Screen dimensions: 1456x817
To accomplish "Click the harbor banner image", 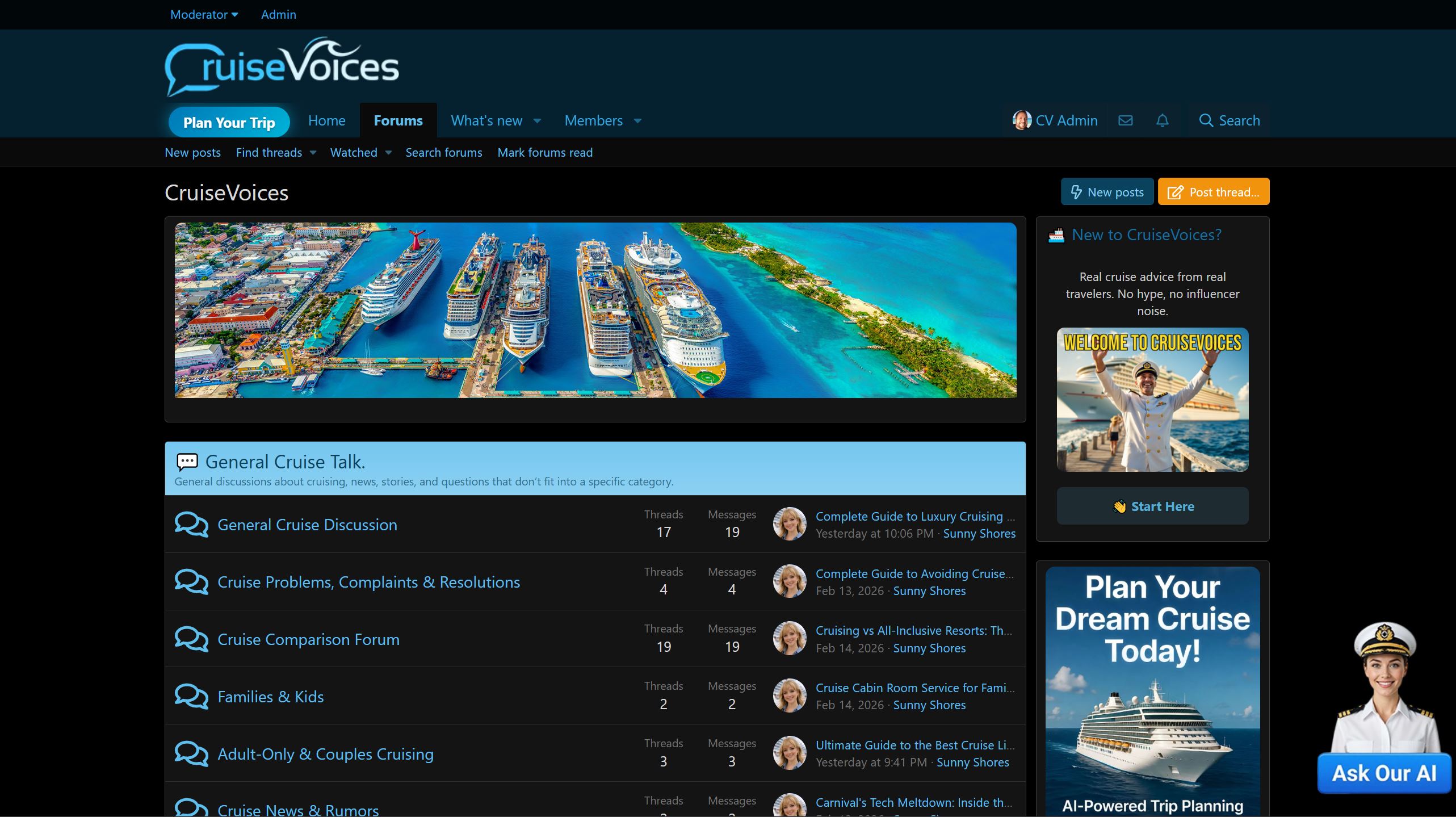I will tap(595, 311).
